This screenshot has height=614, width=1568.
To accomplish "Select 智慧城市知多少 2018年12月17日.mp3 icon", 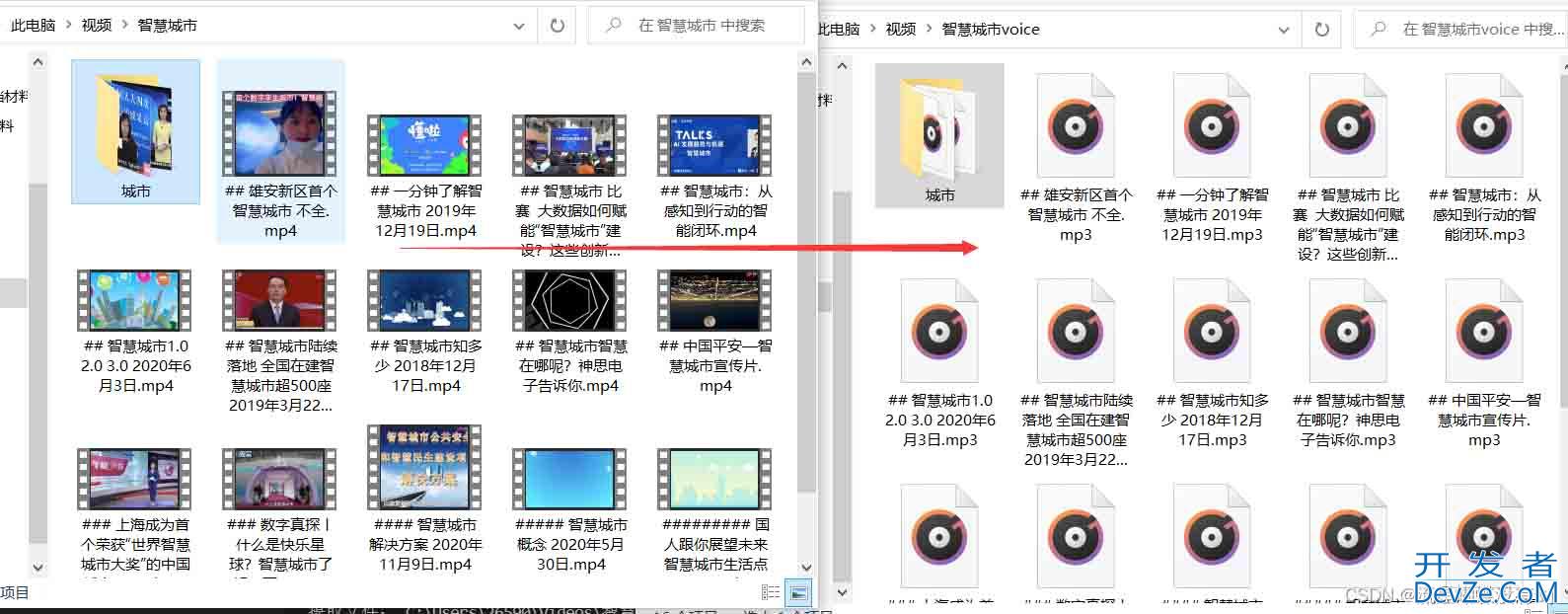I will tap(1212, 332).
